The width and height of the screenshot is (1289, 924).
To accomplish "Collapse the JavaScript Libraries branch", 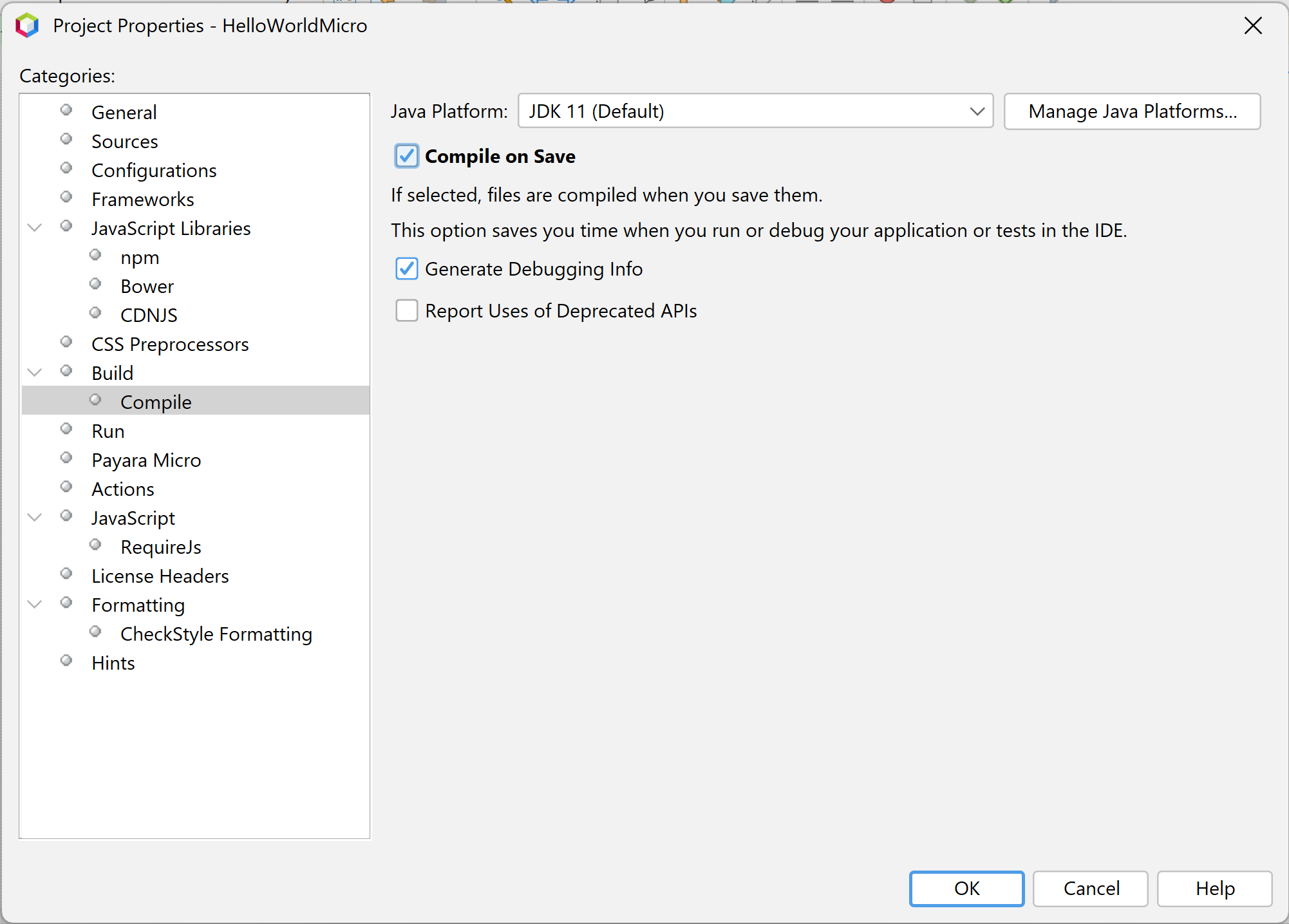I will pos(35,227).
